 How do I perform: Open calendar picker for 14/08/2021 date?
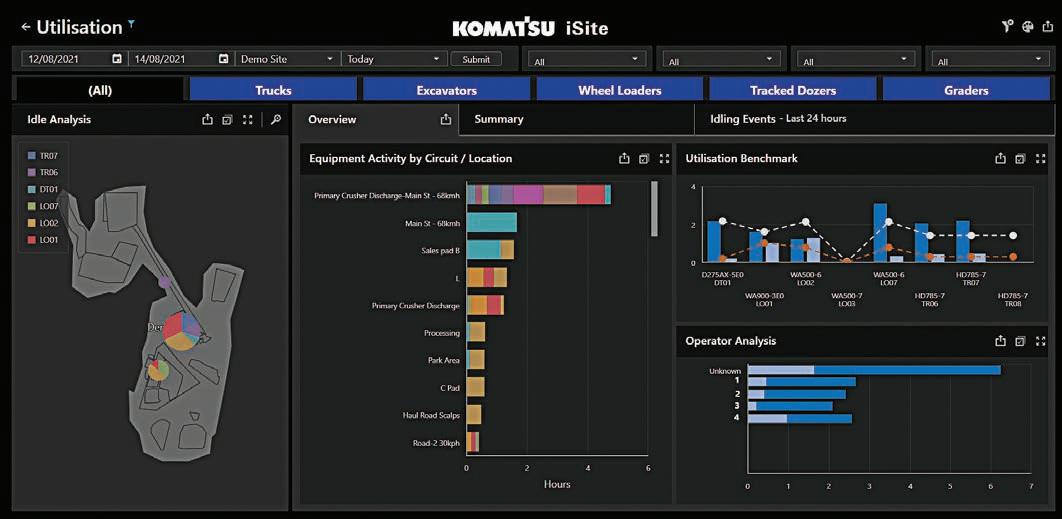pyautogui.click(x=224, y=59)
